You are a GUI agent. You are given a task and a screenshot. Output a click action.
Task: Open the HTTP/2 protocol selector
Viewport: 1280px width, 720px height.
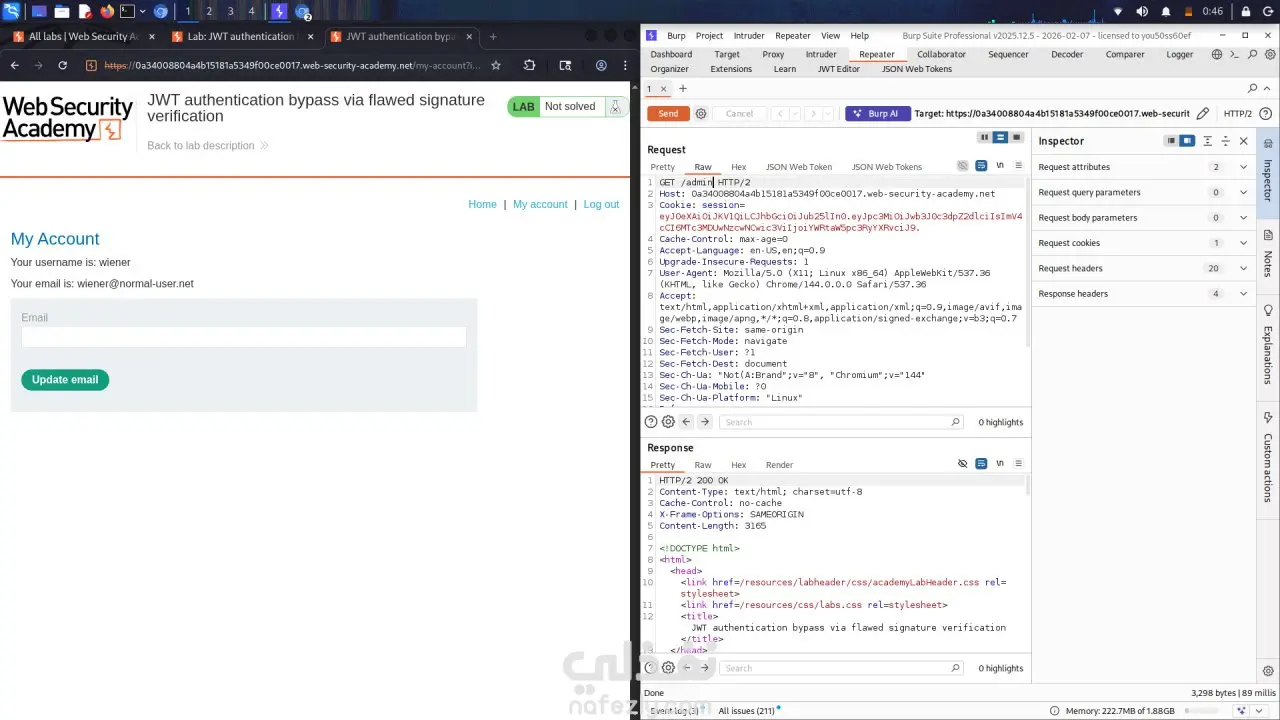point(1237,114)
